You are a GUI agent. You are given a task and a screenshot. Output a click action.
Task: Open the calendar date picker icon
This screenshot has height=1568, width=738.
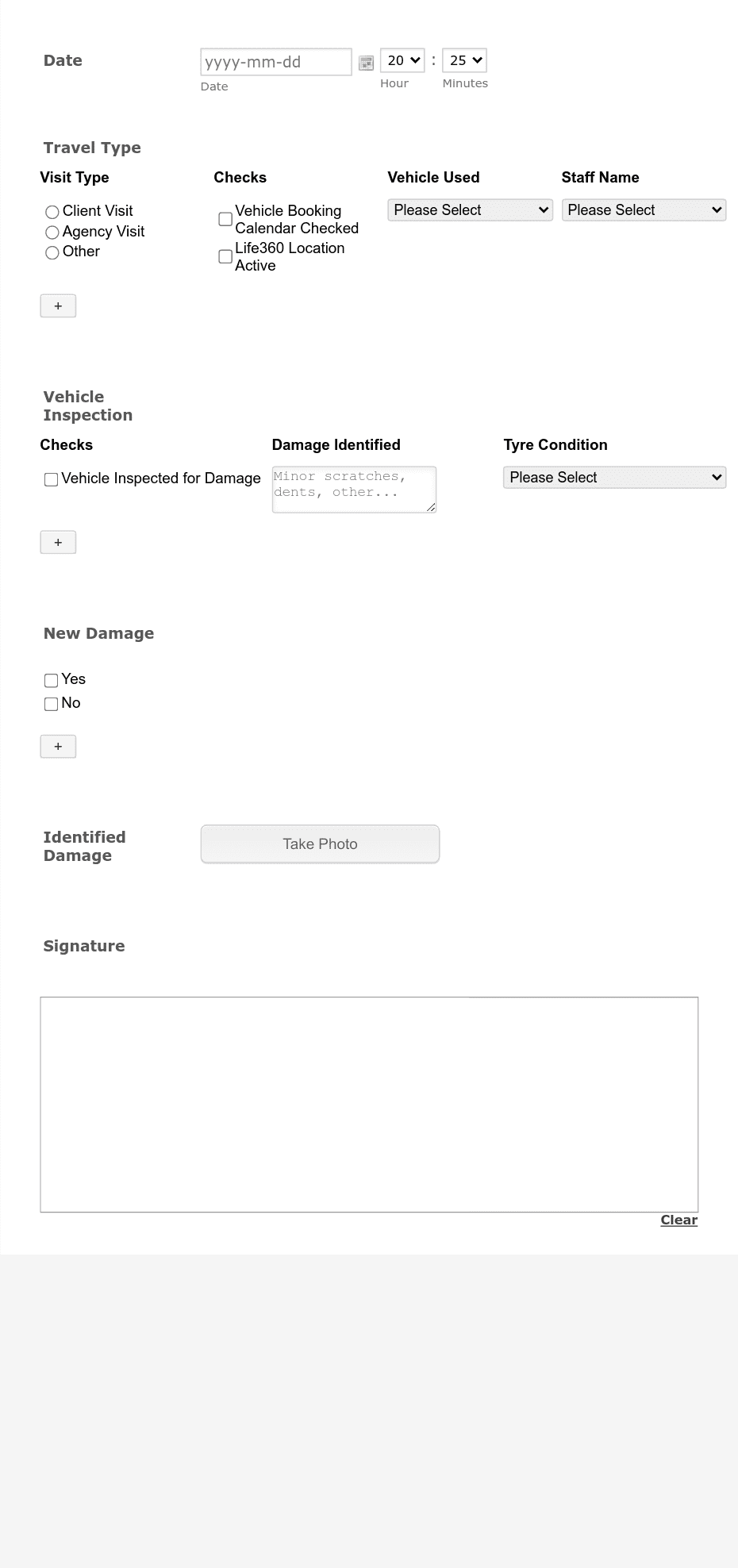[x=366, y=63]
